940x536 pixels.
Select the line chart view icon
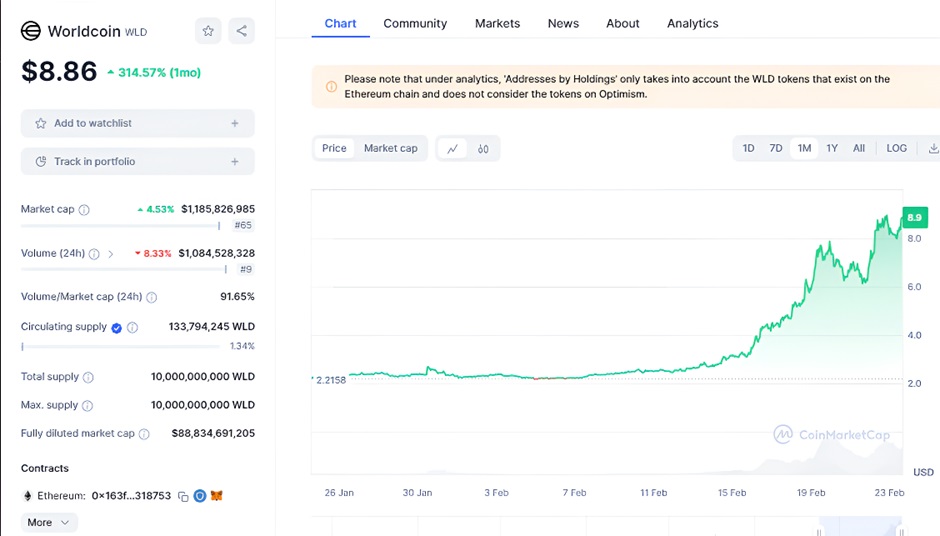click(x=453, y=148)
